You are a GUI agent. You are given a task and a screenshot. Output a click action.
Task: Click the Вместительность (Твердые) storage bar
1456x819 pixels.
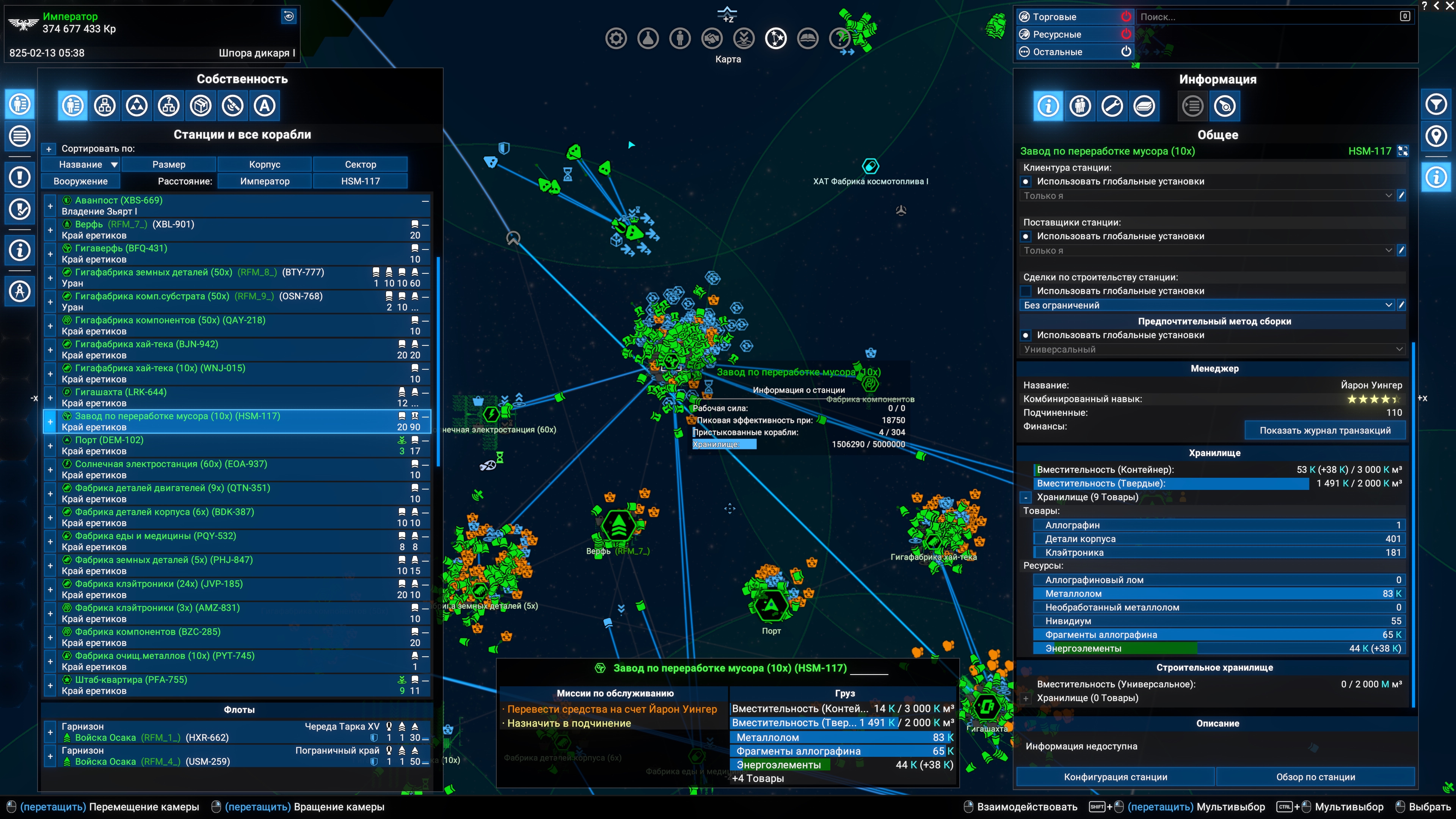click(1219, 483)
